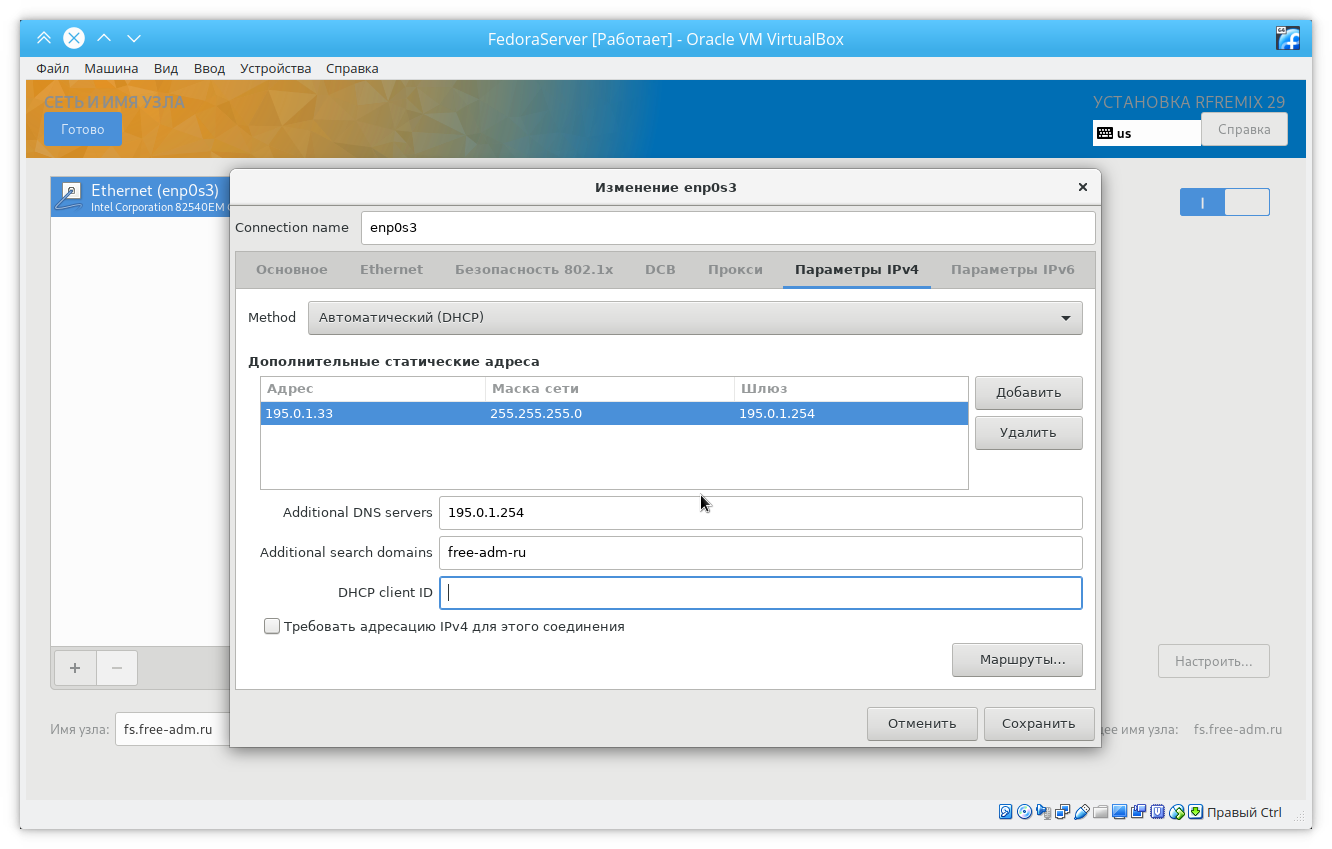Switch to the Параметры IPv6 tab
This screenshot has height=849, width=1332.
tap(1012, 270)
